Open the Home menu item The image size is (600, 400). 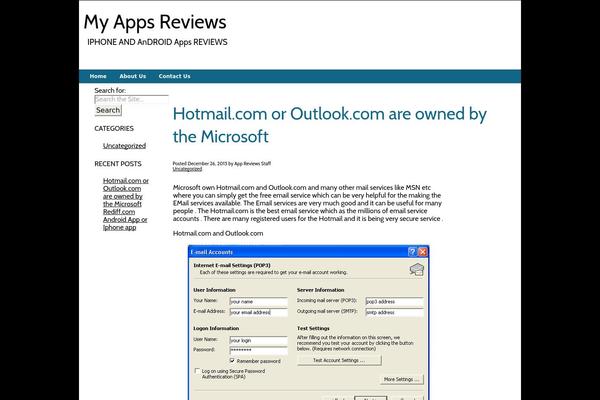coord(98,76)
